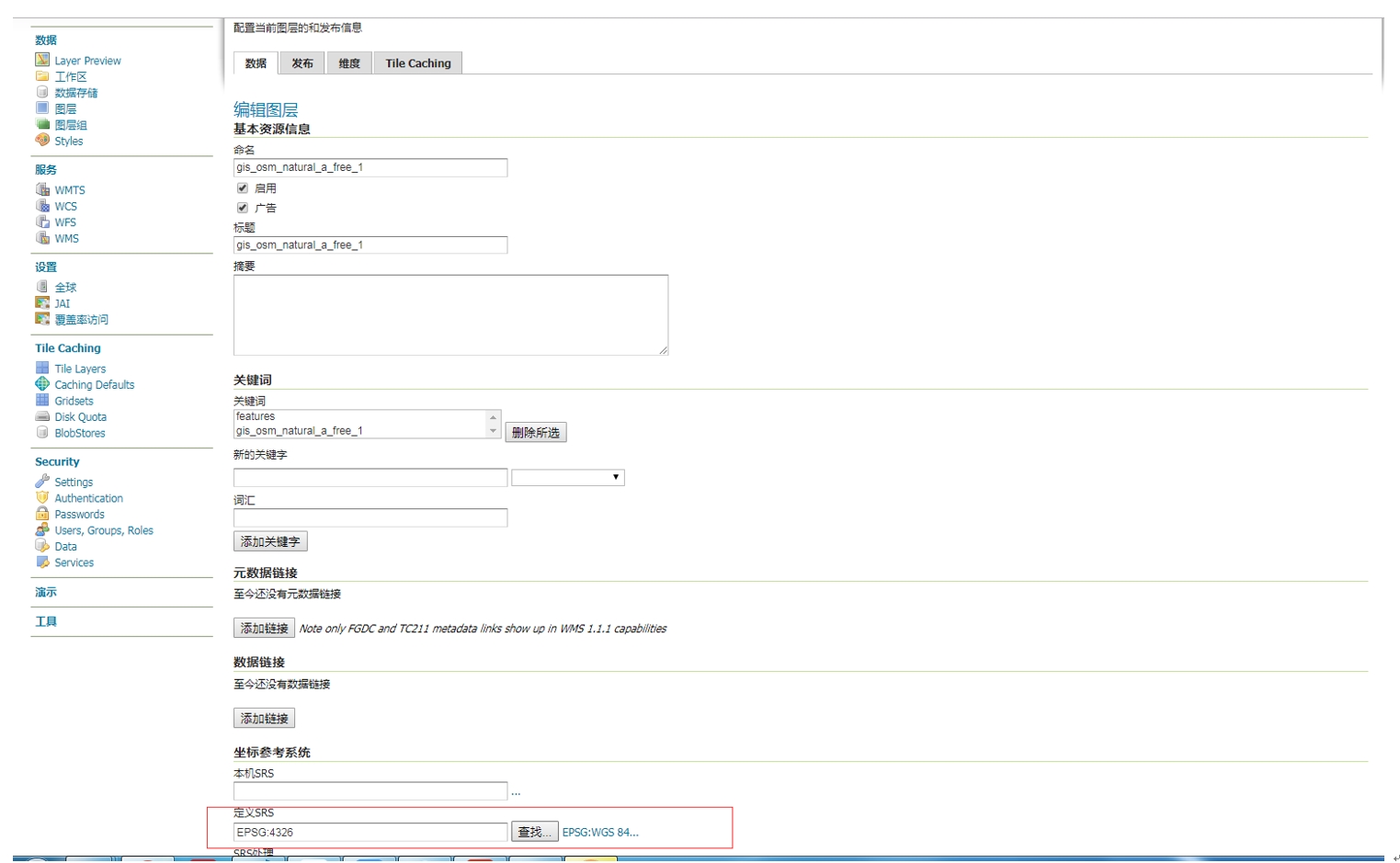Image resolution: width=1400 pixels, height=863 pixels.
Task: Open the new keyword language dropdown
Action: pyautogui.click(x=567, y=478)
